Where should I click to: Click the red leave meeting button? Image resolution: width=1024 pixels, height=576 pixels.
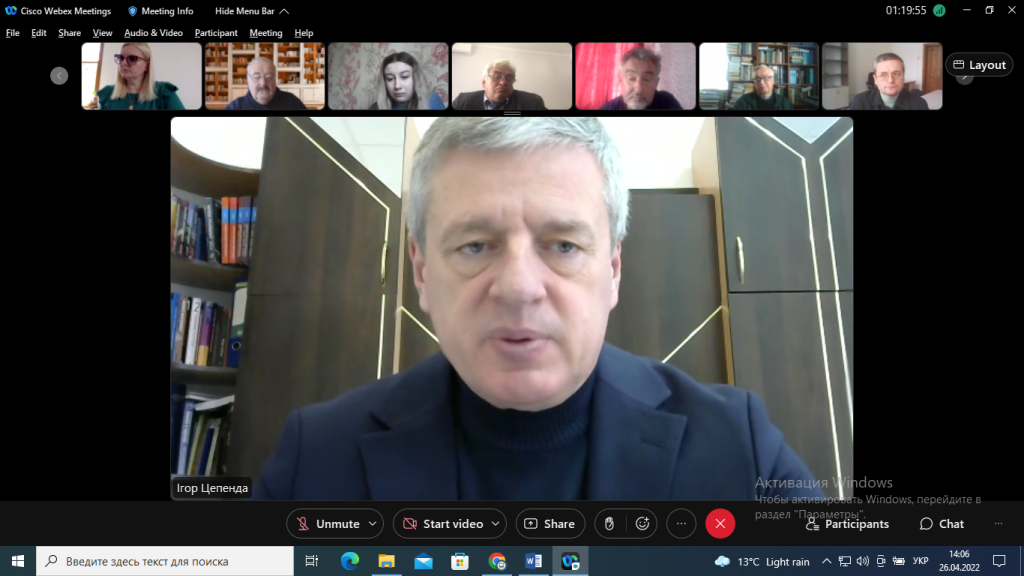(720, 523)
